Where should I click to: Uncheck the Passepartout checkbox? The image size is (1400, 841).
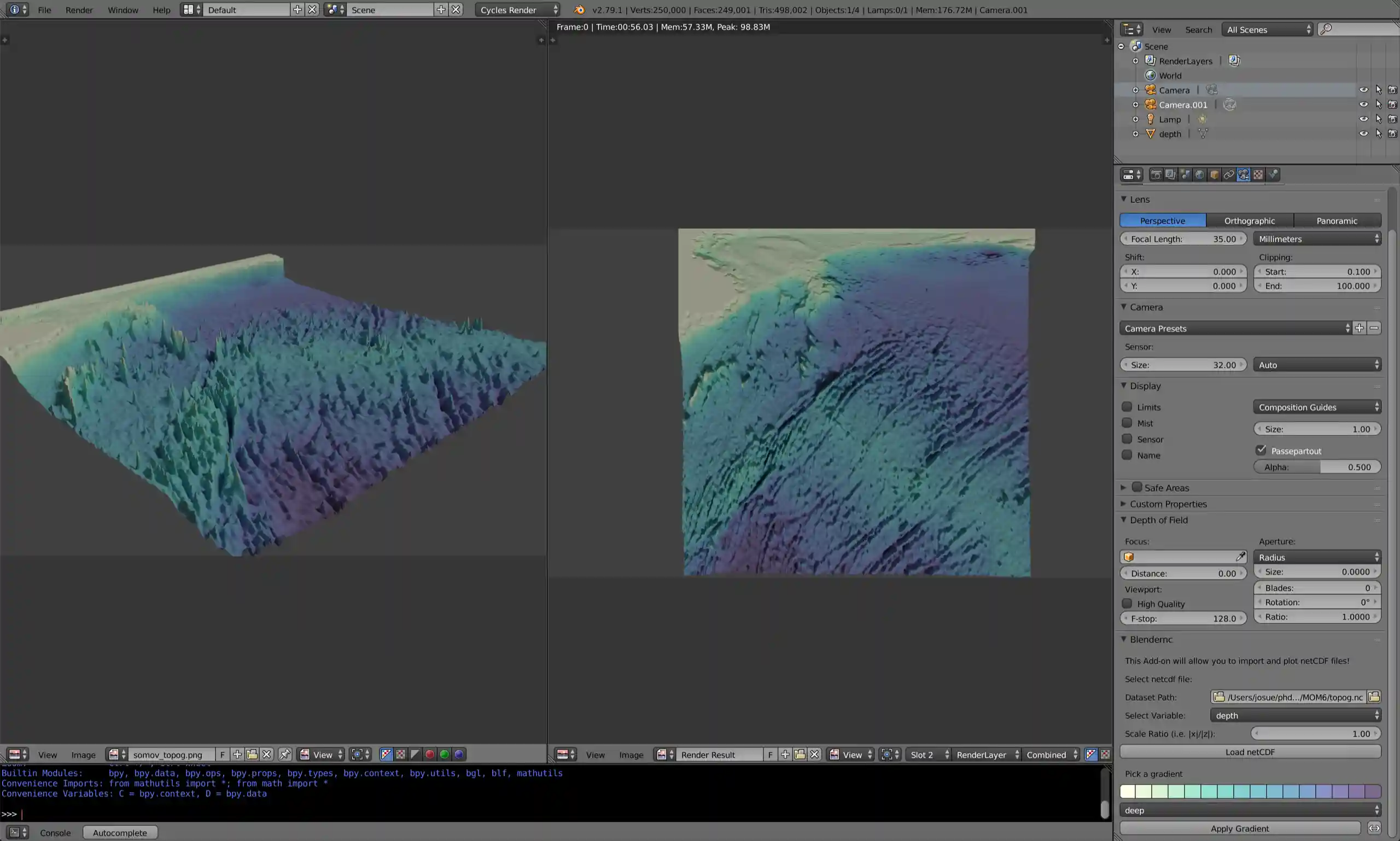[x=1261, y=450]
